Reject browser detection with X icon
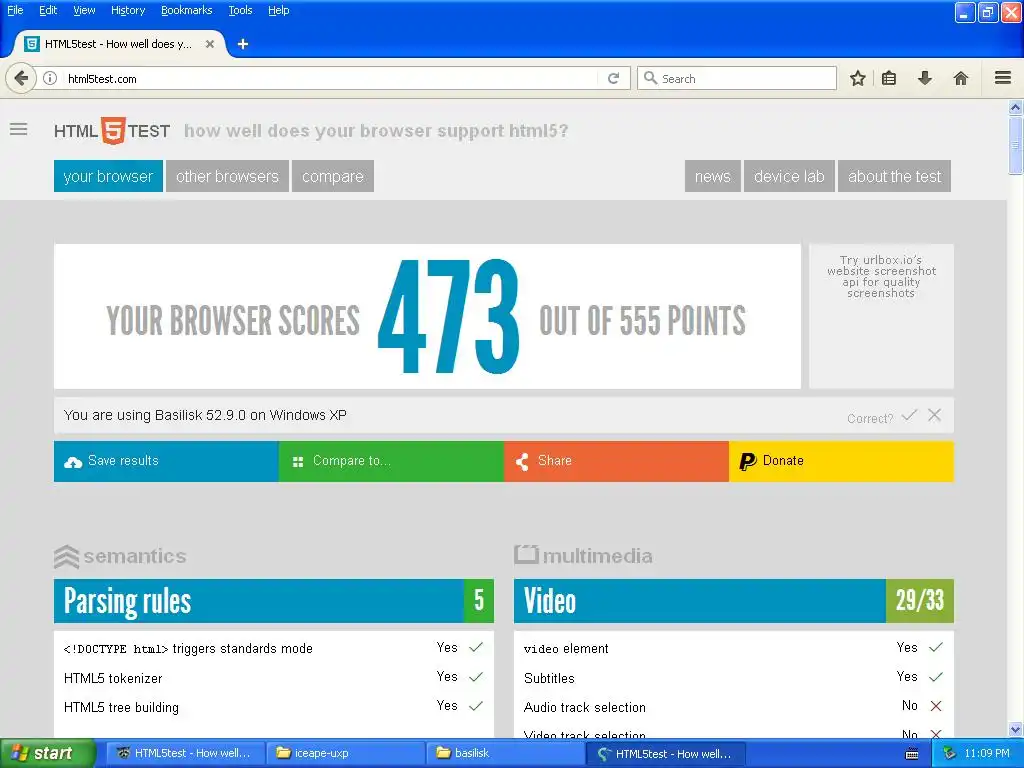 935,415
